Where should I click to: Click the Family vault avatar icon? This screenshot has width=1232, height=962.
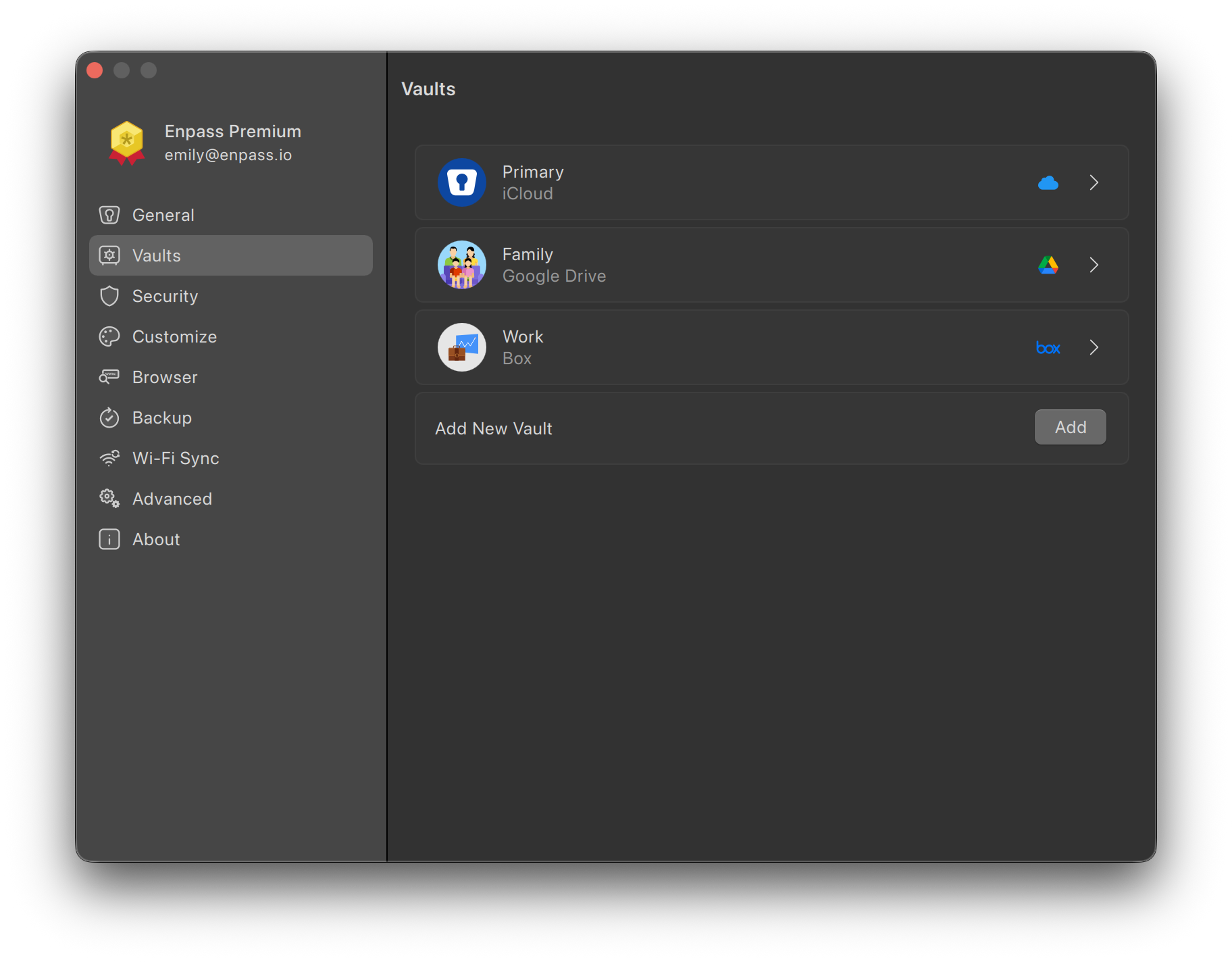(x=462, y=265)
